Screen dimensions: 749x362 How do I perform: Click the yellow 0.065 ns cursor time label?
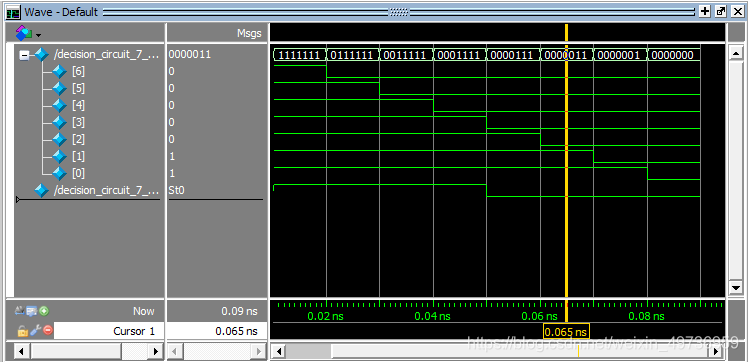pos(567,331)
